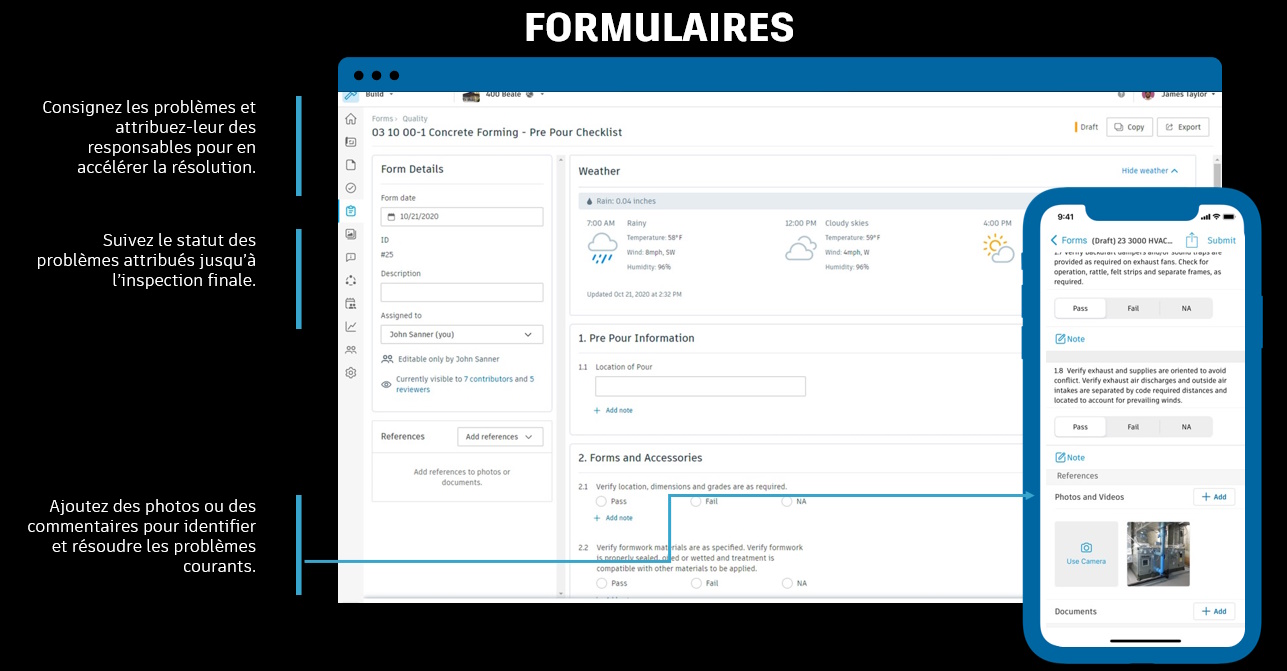Open the Sheets icon below Home in sidebar
The width and height of the screenshot is (1287, 671).
point(351,142)
